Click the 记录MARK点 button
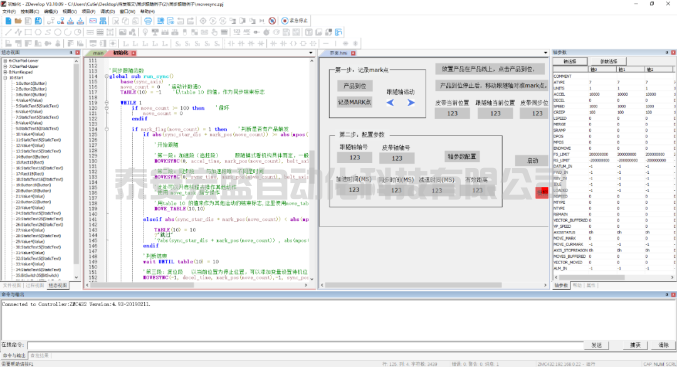 point(355,103)
